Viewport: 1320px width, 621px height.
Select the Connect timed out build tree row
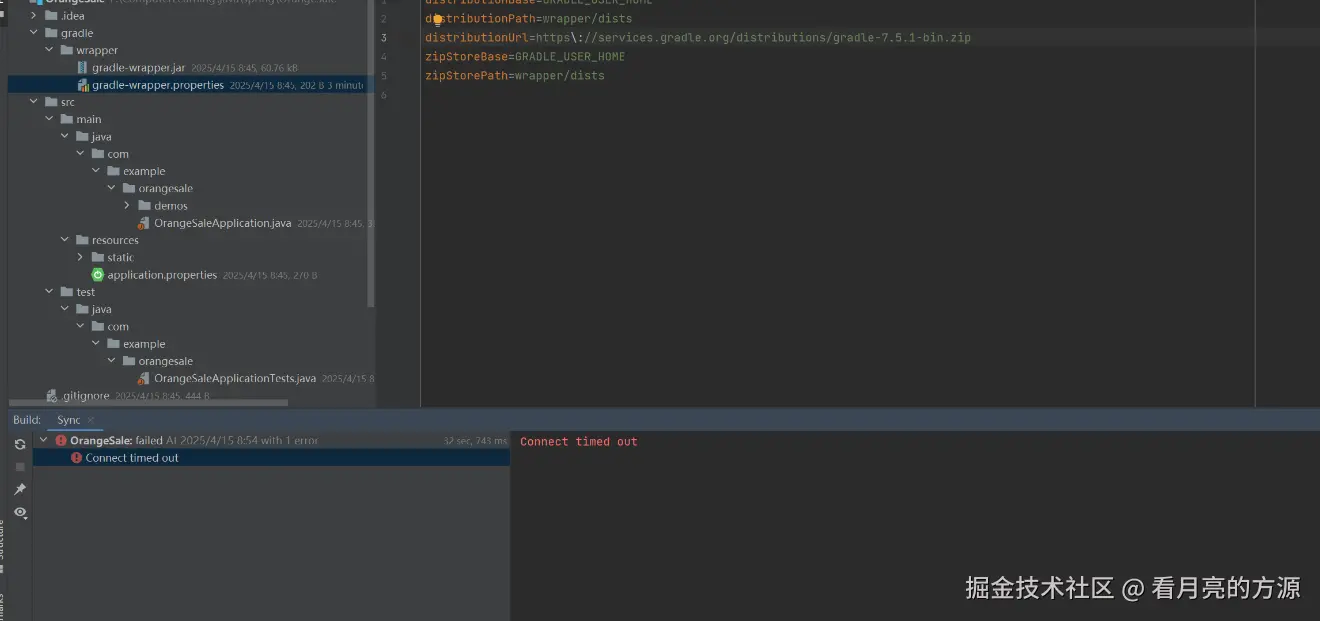click(x=271, y=458)
